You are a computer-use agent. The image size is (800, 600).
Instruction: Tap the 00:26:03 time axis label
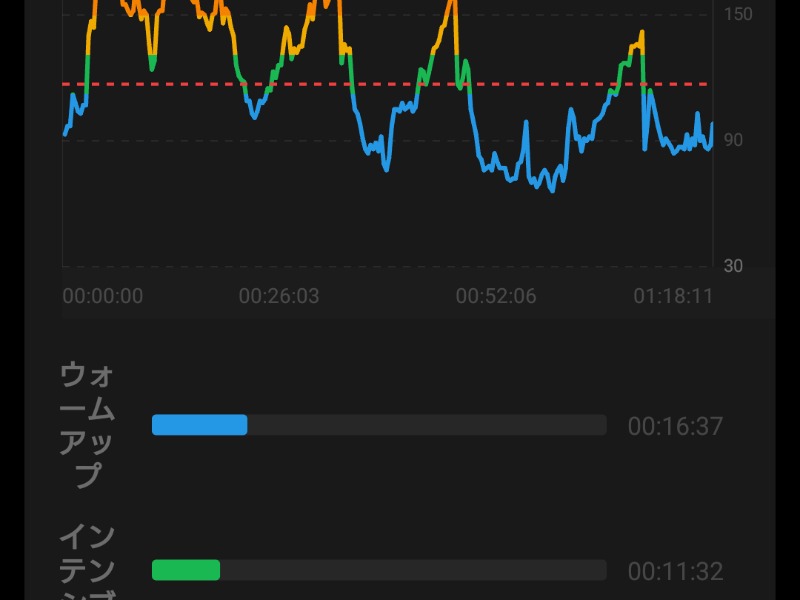click(279, 296)
